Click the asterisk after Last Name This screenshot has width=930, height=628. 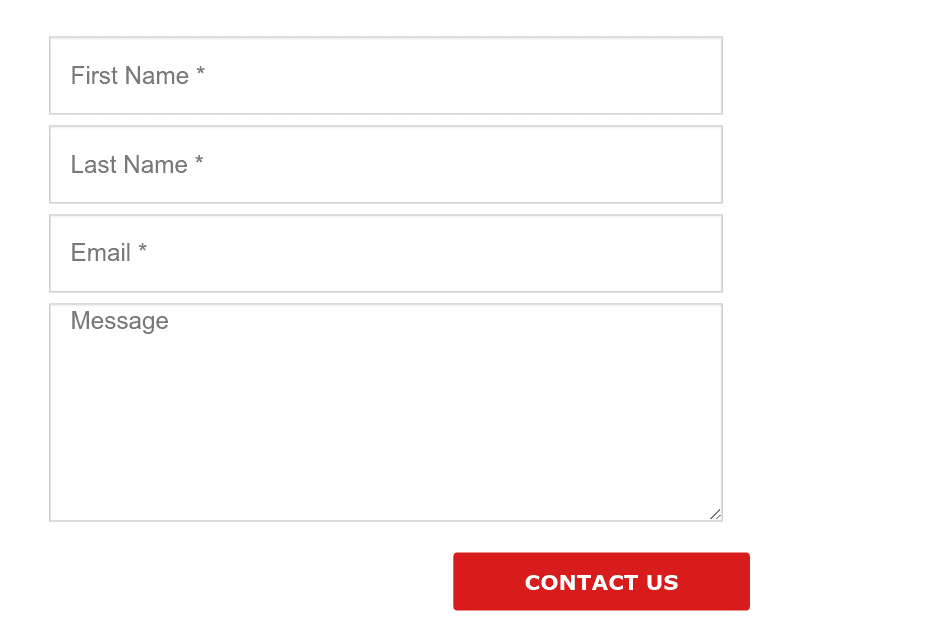tap(199, 161)
